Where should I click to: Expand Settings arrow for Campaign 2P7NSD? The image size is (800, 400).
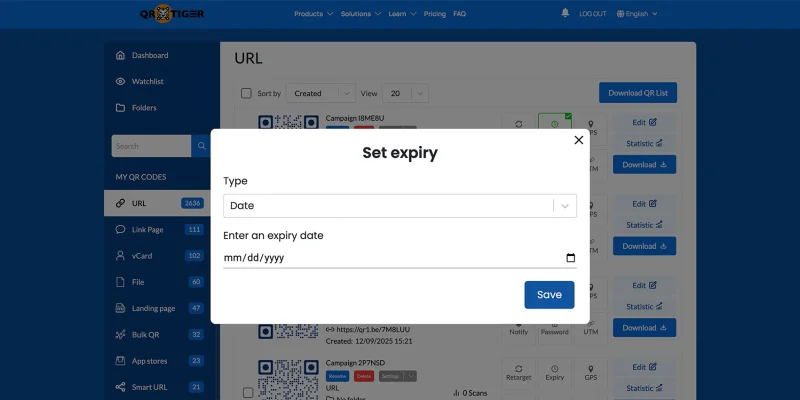point(411,376)
